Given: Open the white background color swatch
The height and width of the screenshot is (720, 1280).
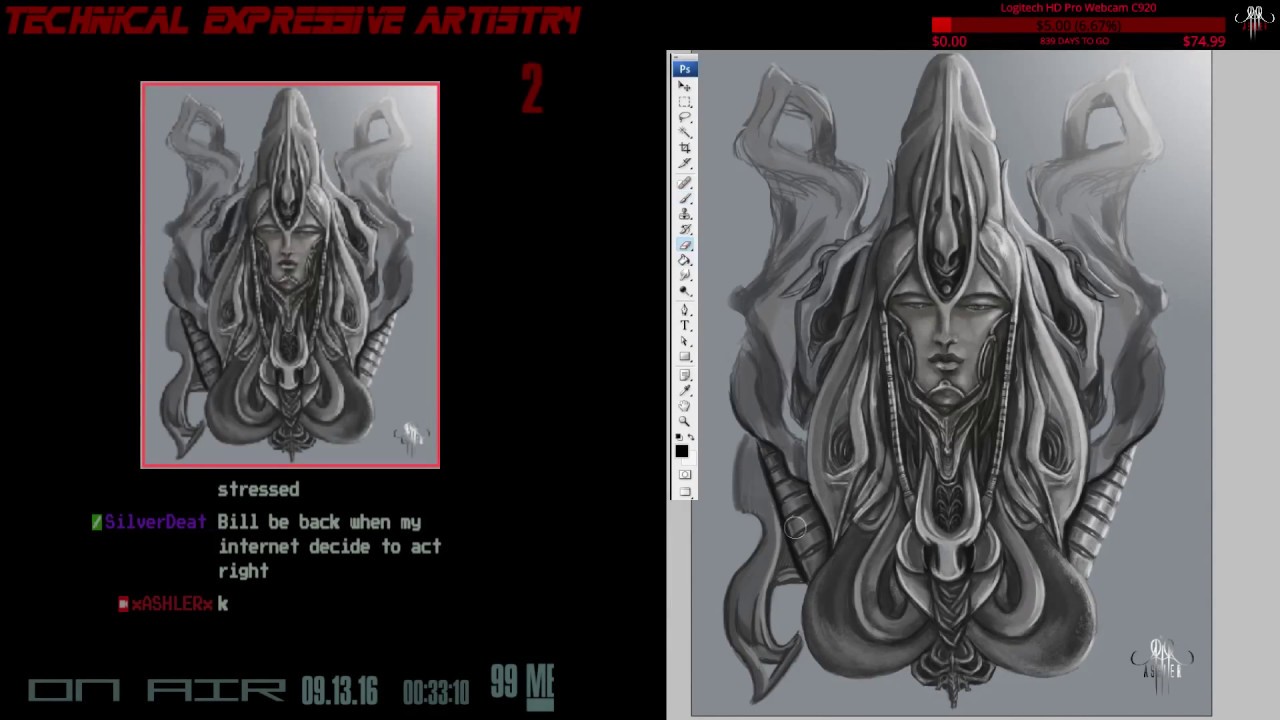Looking at the screenshot, I should tap(692, 462).
